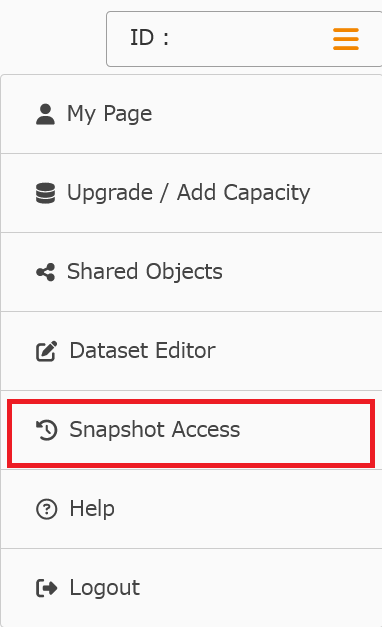The height and width of the screenshot is (627, 382).
Task: Toggle the account dropdown via ID bar
Action: [244, 39]
